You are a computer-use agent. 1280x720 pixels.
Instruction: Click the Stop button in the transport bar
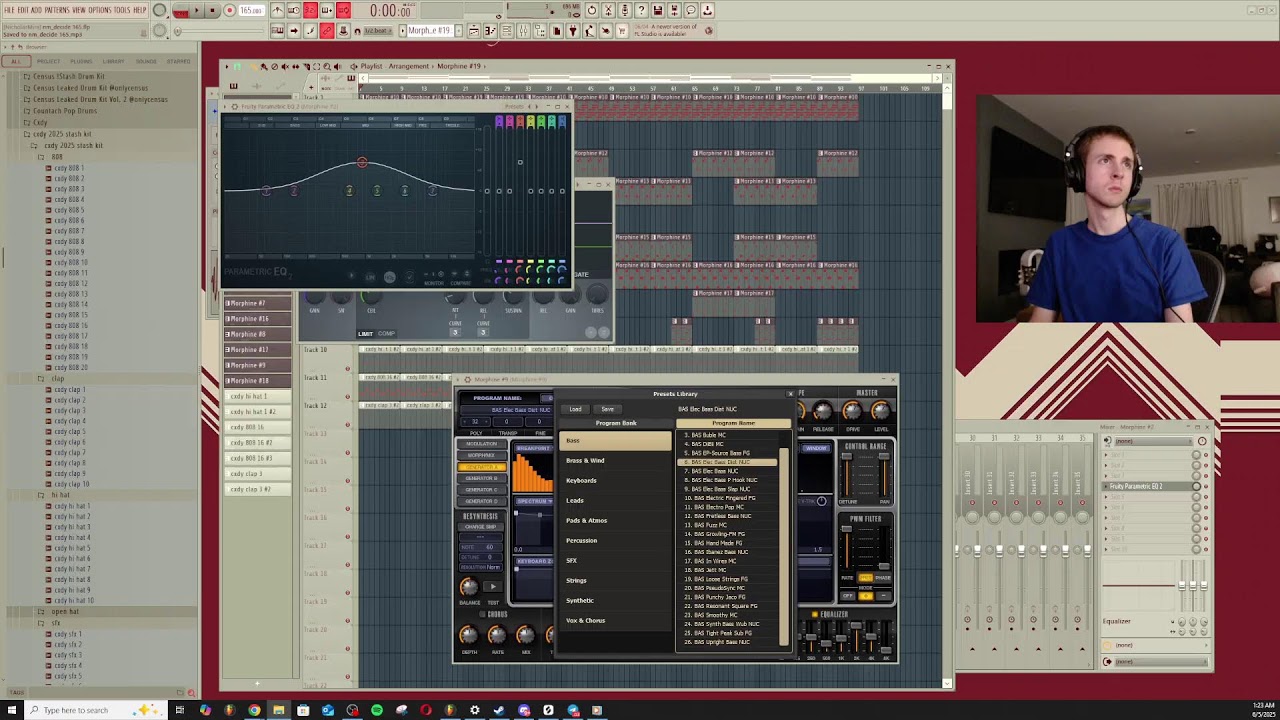pyautogui.click(x=213, y=11)
